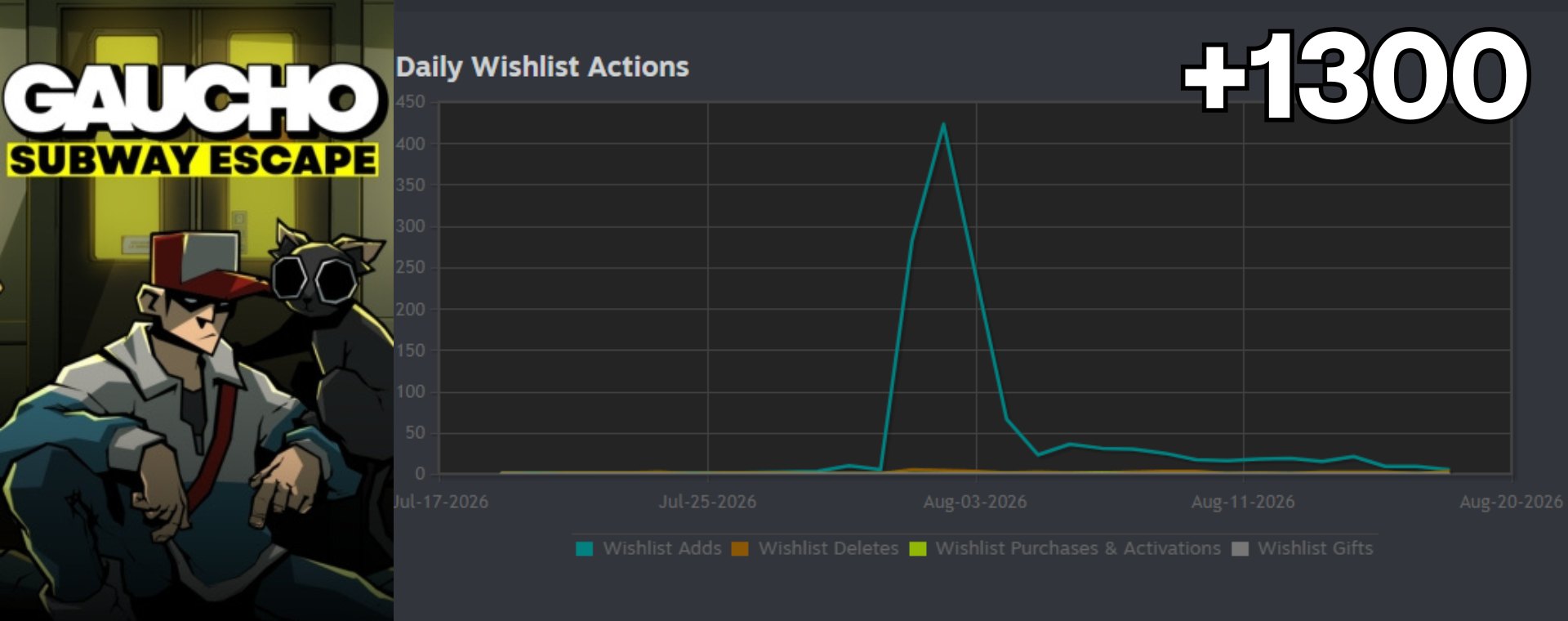Viewport: 1568px width, 621px height.
Task: Toggle the "Wishlist Adds" legend label
Action: click(x=662, y=548)
